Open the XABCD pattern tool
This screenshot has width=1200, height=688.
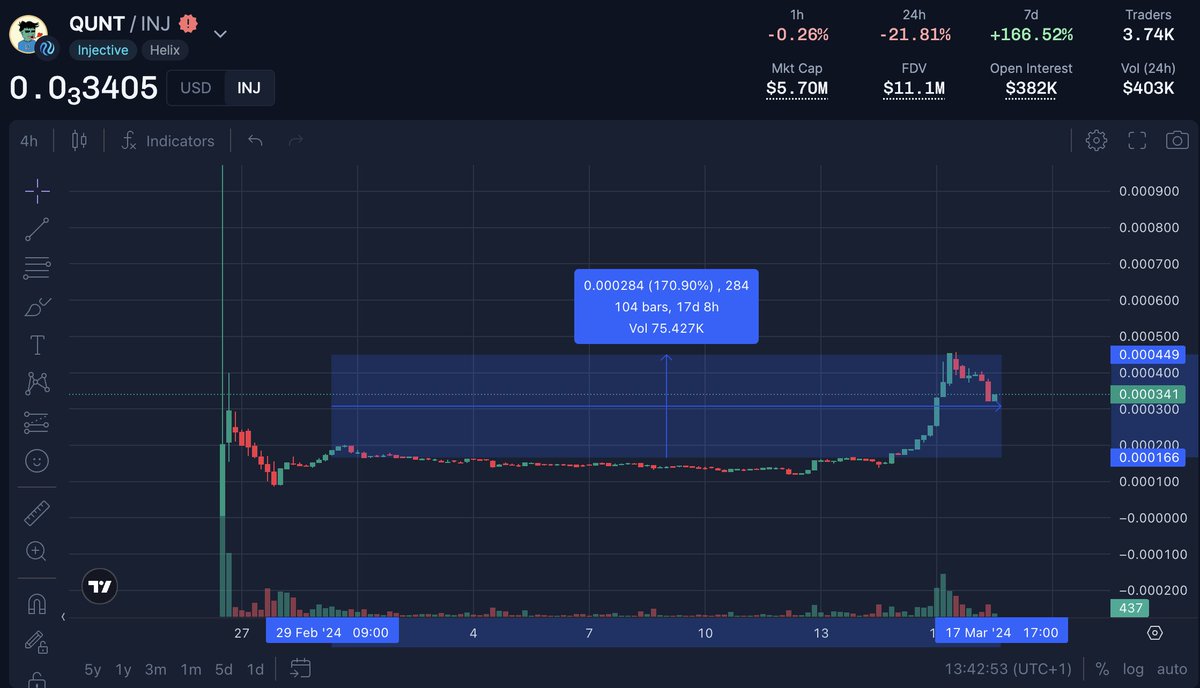36,383
